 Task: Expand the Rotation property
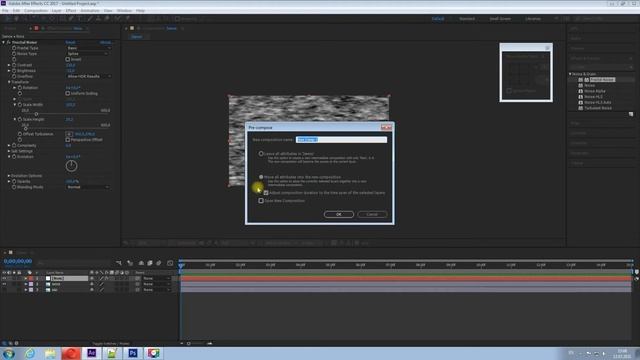click(x=15, y=88)
